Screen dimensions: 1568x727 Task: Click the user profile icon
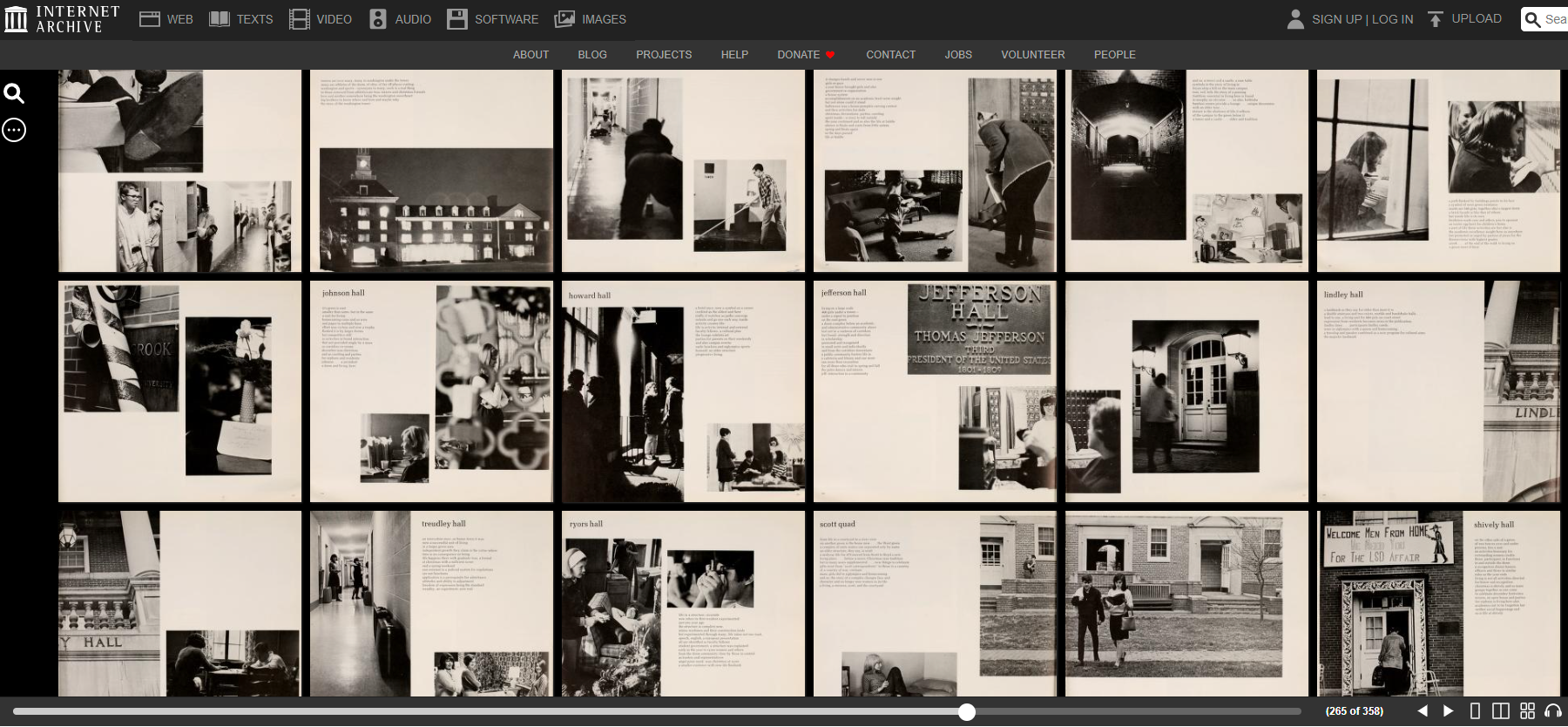(1295, 19)
